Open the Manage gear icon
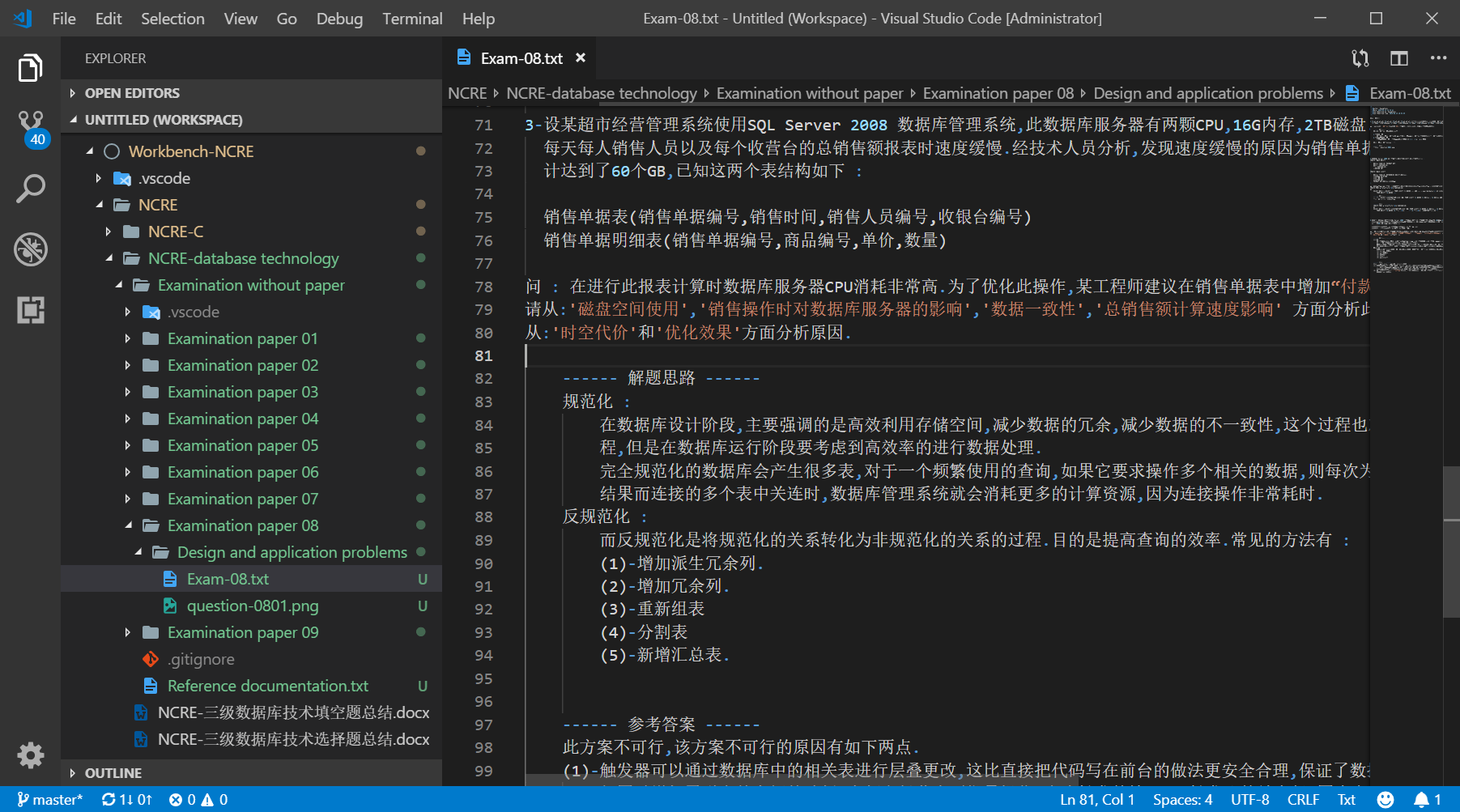Viewport: 1460px width, 812px height. point(31,755)
